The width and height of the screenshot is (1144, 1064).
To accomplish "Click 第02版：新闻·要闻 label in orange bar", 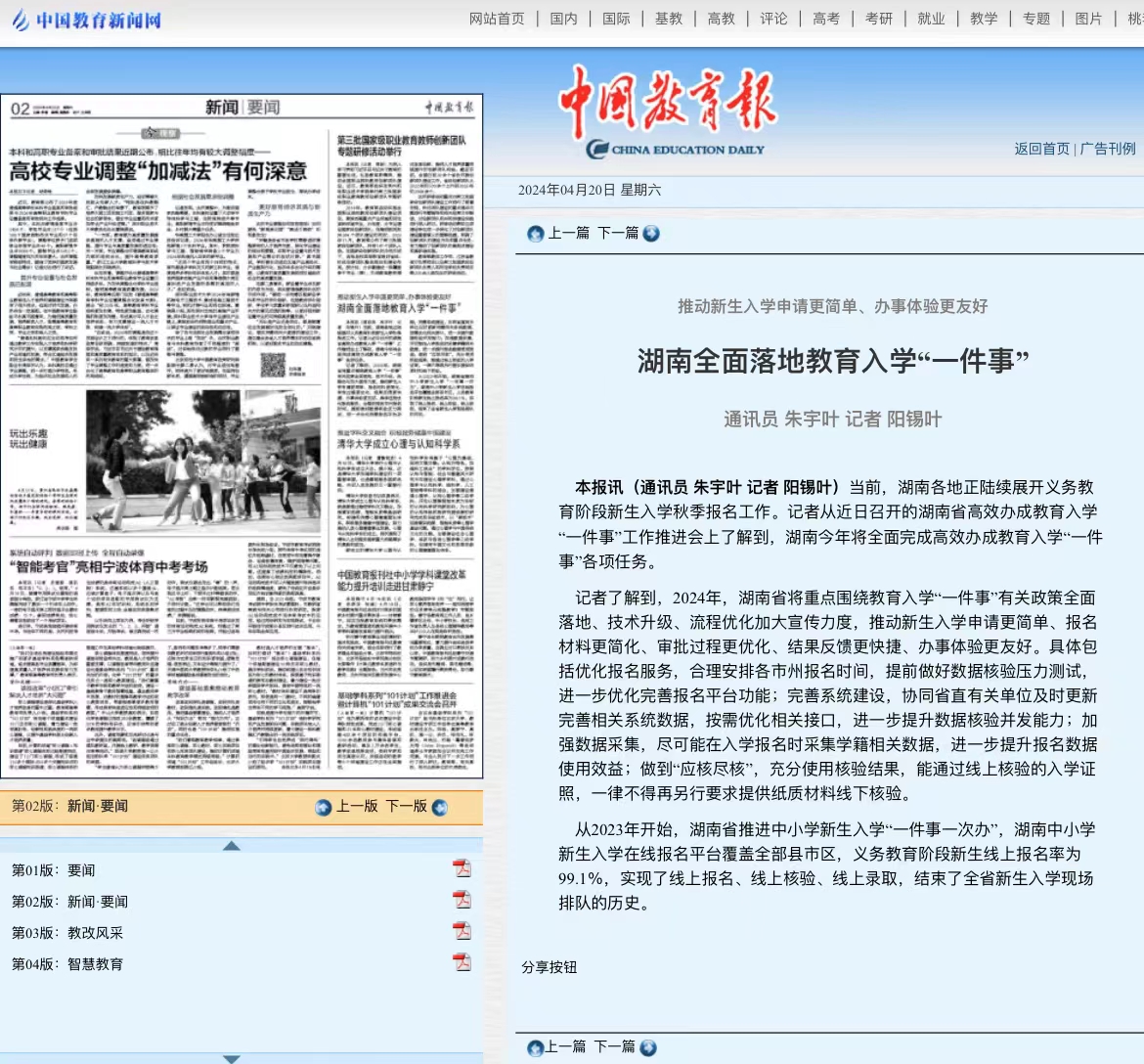I will [69, 806].
